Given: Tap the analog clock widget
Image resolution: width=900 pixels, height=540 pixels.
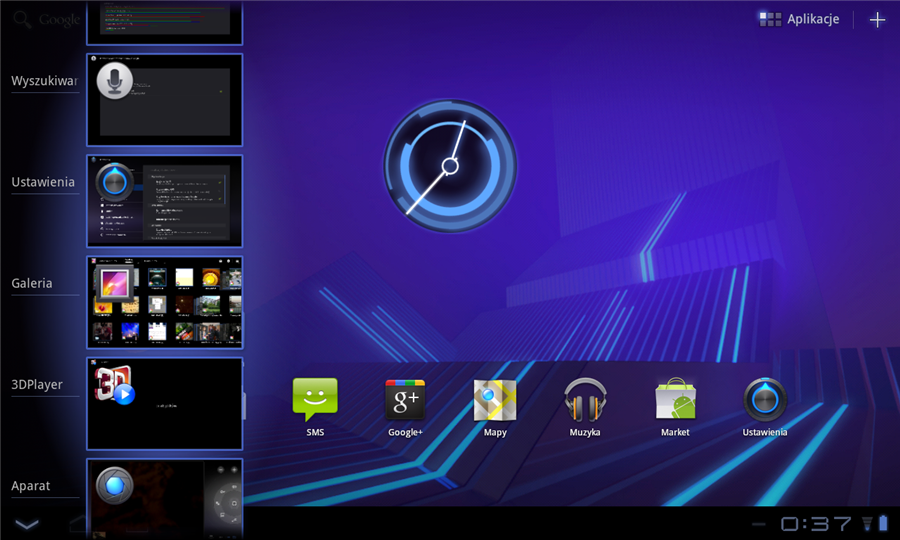Looking at the screenshot, I should pos(450,165).
